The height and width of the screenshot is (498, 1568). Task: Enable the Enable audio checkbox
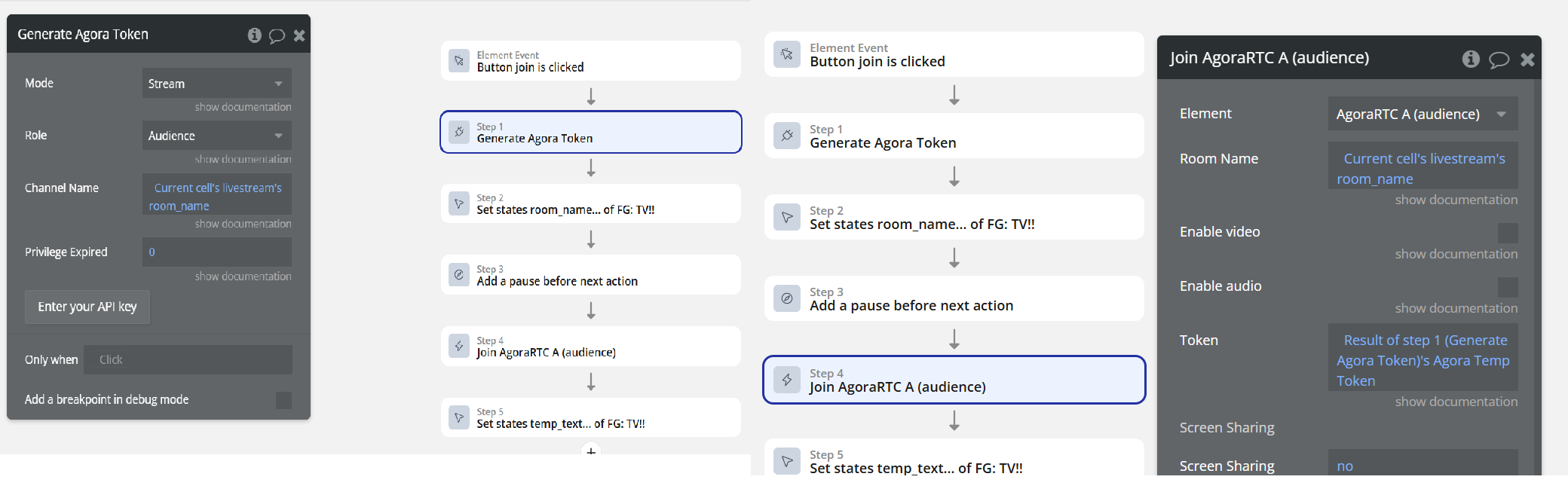(1508, 287)
